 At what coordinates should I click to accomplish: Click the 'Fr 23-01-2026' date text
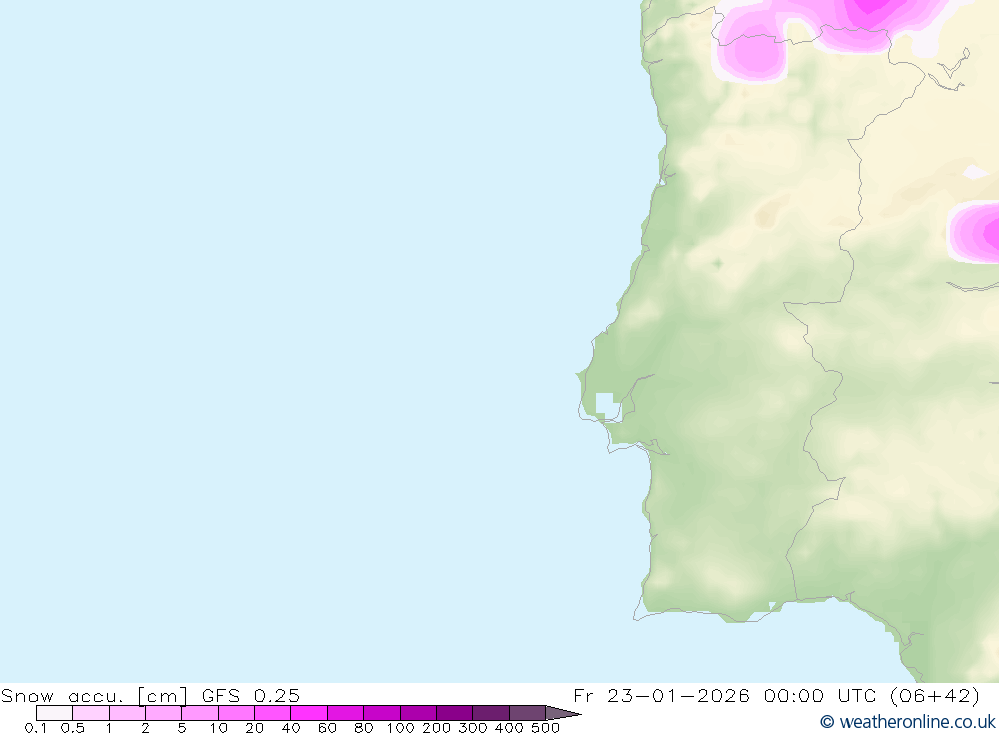coord(661,695)
